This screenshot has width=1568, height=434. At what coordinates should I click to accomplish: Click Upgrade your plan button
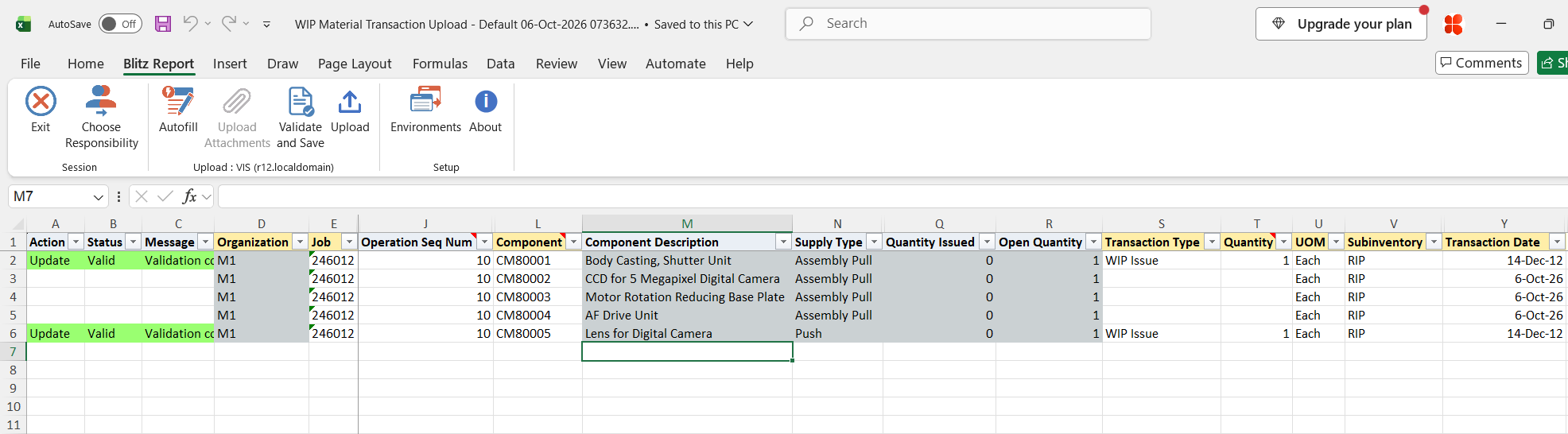(x=1341, y=24)
